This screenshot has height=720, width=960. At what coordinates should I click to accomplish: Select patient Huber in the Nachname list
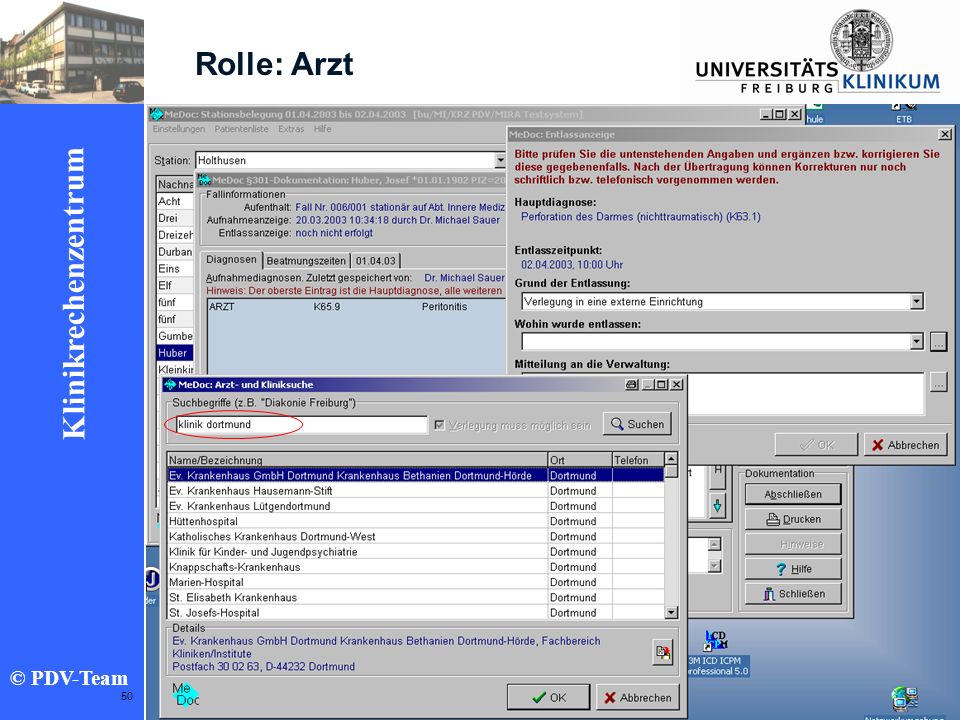click(x=175, y=353)
